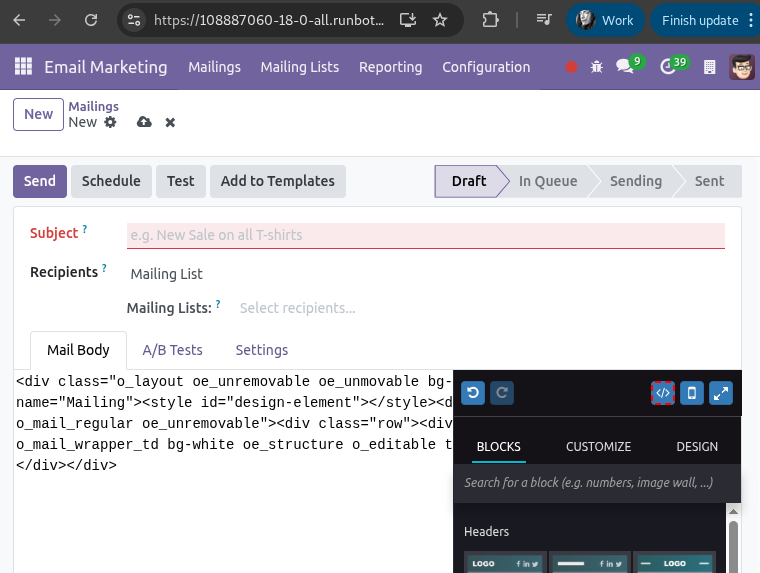The height and width of the screenshot is (573, 760).
Task: Click the Mailings breadcrumb link
Action: coord(94,106)
